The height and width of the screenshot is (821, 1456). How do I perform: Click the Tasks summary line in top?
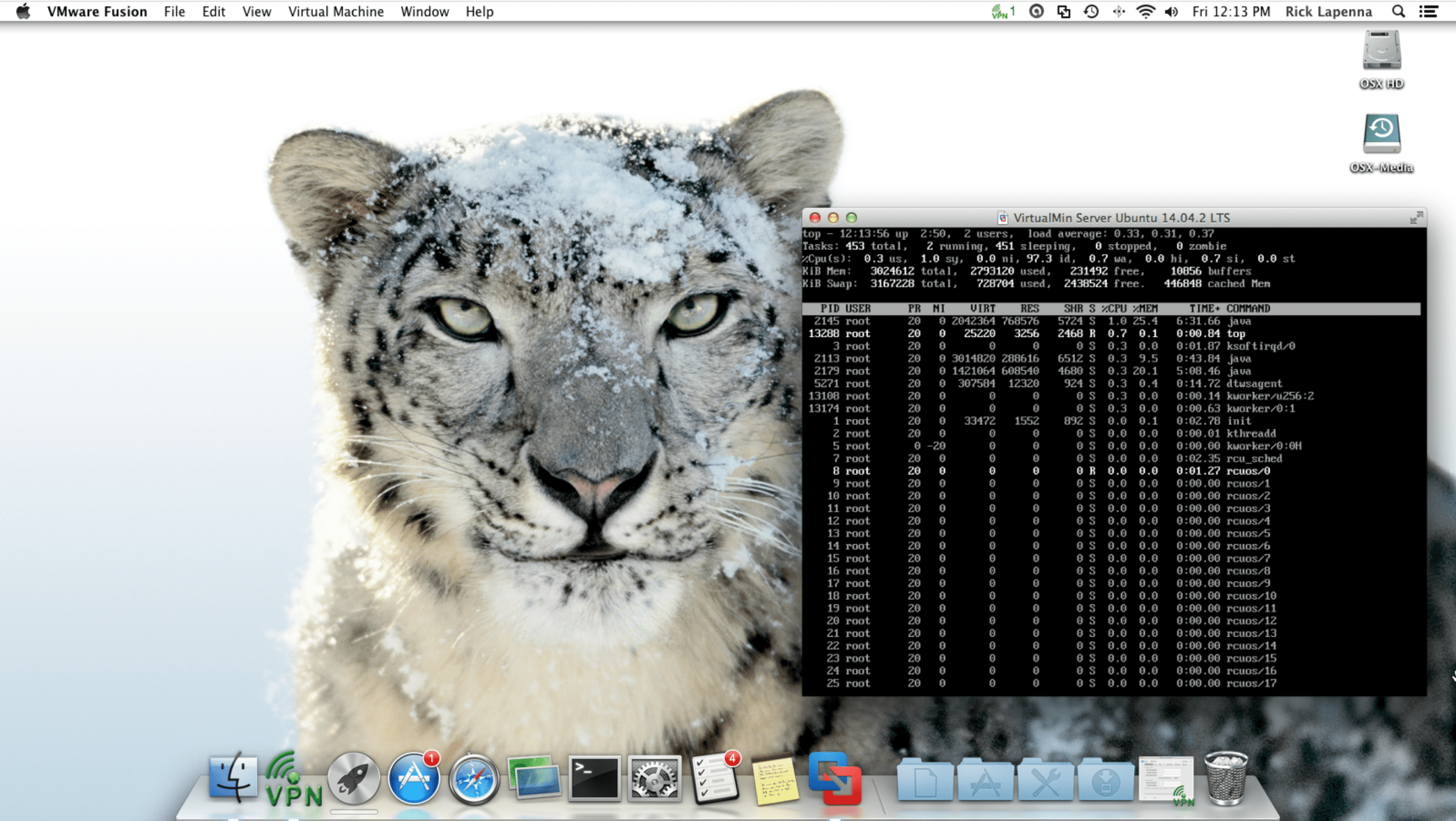[1014, 246]
